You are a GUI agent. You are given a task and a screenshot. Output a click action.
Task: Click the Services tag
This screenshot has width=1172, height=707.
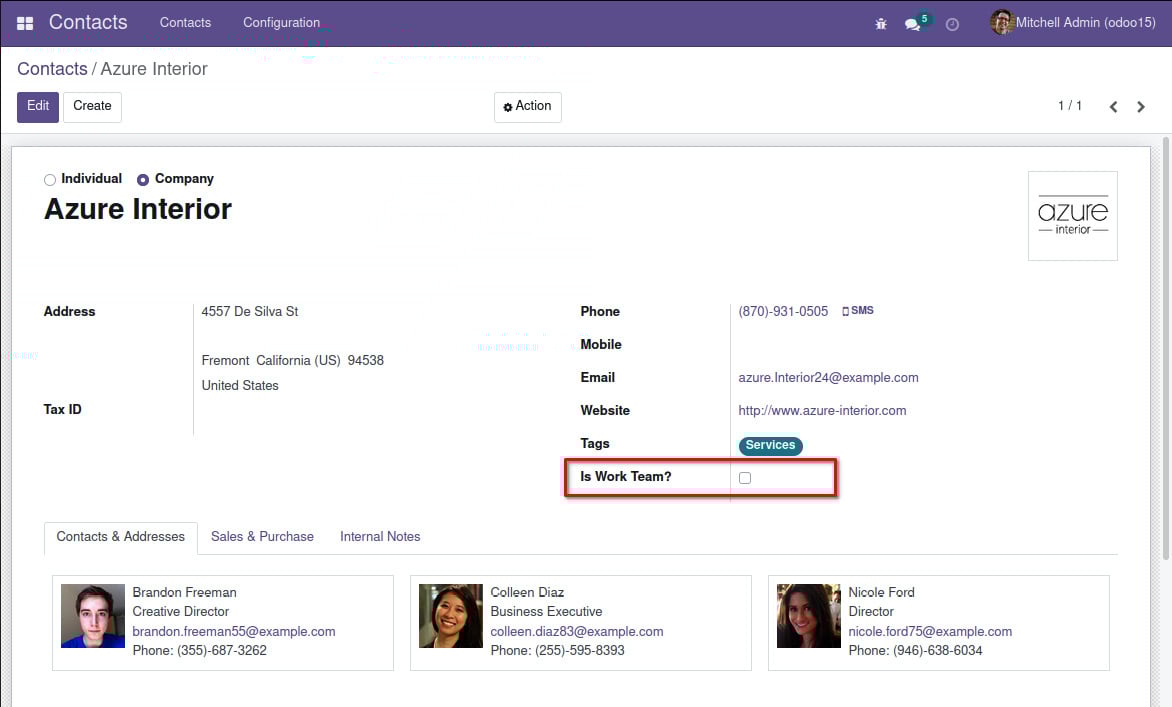point(771,445)
